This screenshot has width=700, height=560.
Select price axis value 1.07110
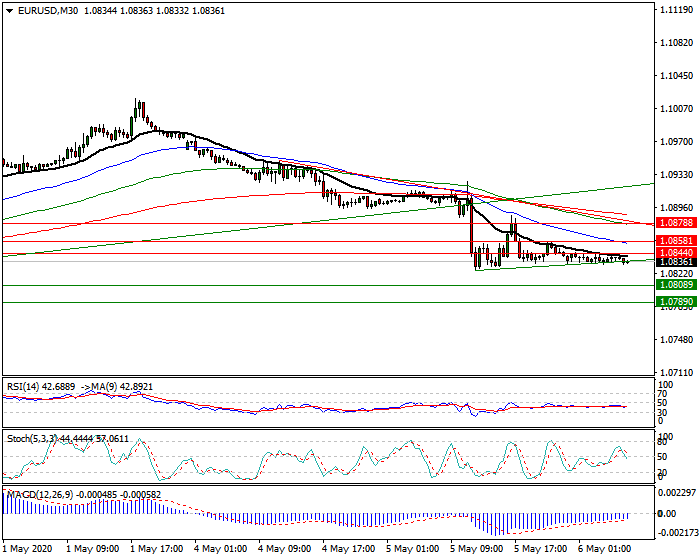677,372
